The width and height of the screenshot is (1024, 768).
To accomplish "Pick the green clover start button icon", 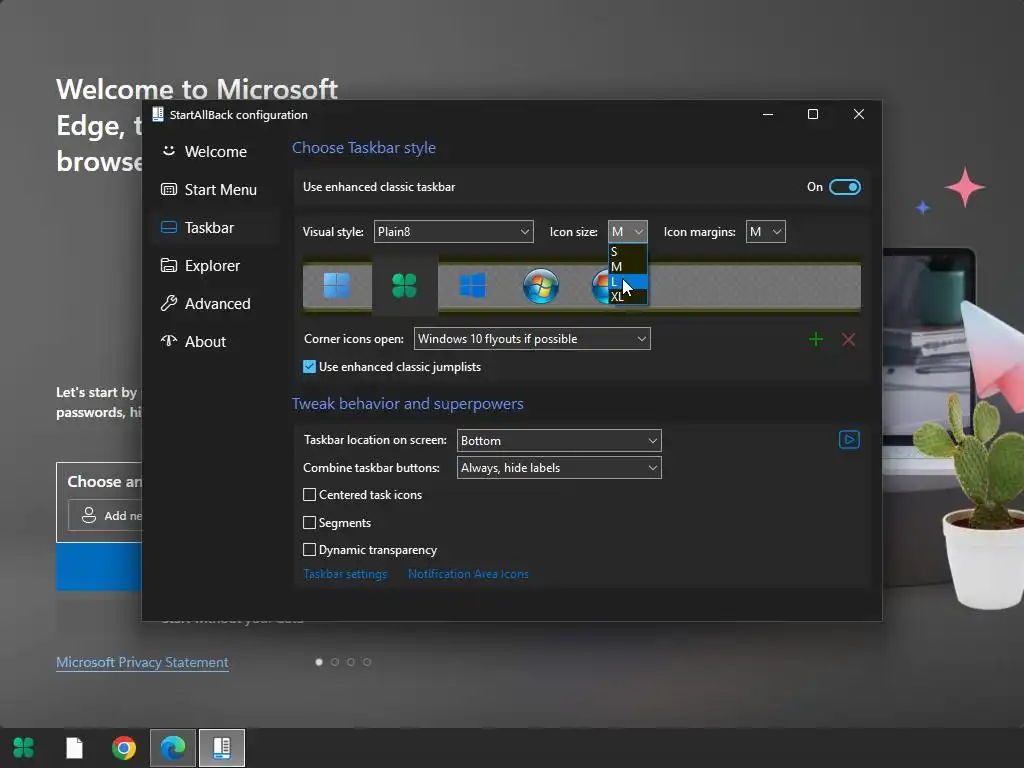I will (x=404, y=285).
